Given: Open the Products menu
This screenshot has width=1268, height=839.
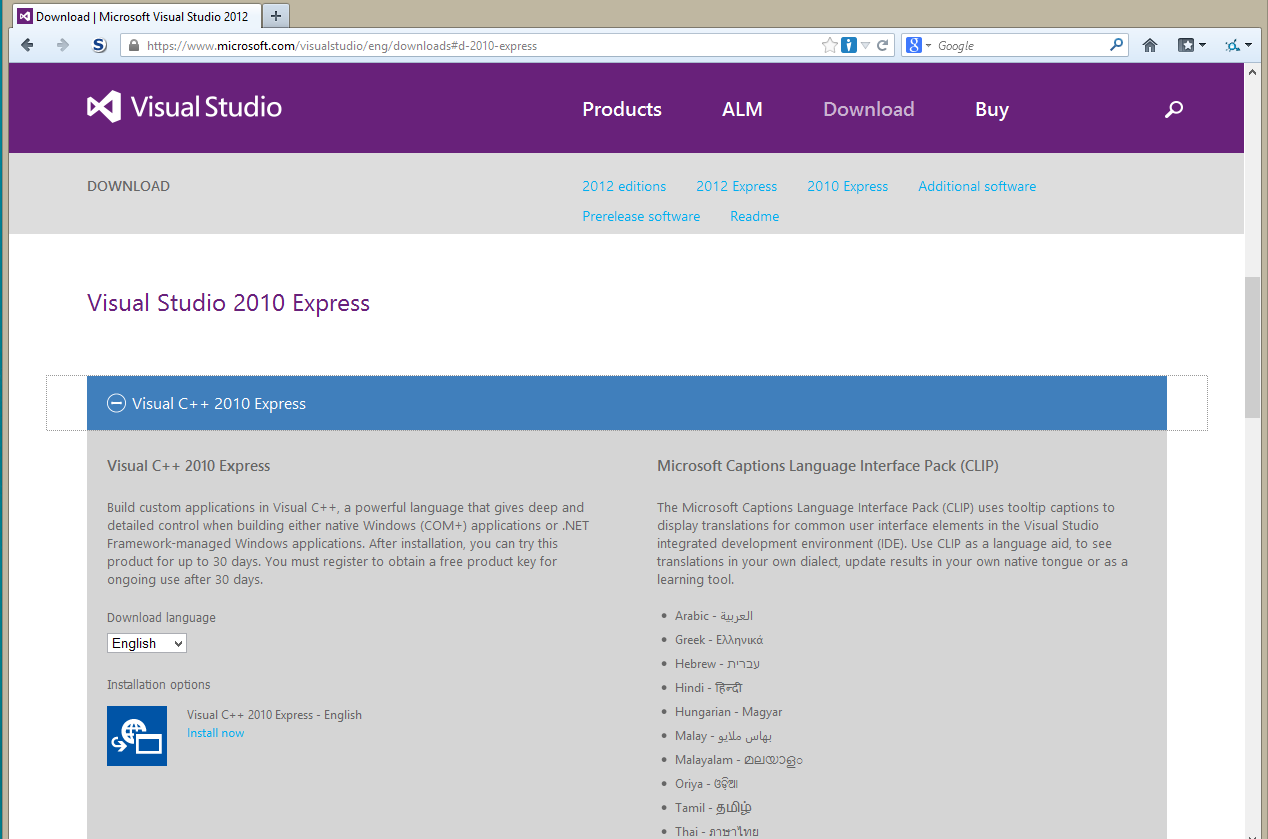Looking at the screenshot, I should pos(622,109).
